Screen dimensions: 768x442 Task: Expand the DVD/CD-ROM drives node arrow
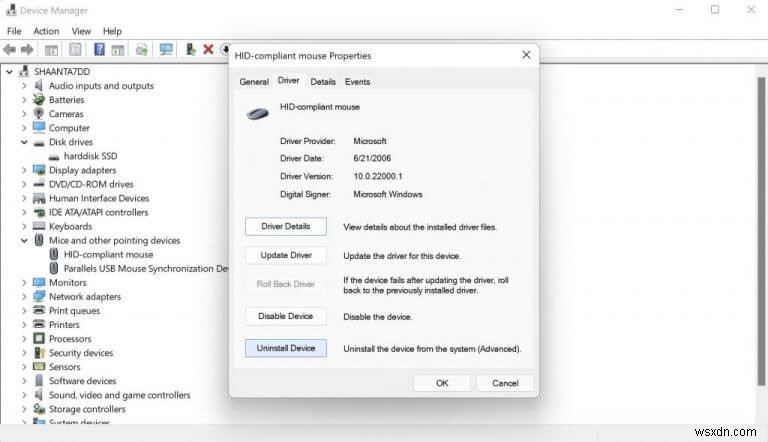pos(24,184)
